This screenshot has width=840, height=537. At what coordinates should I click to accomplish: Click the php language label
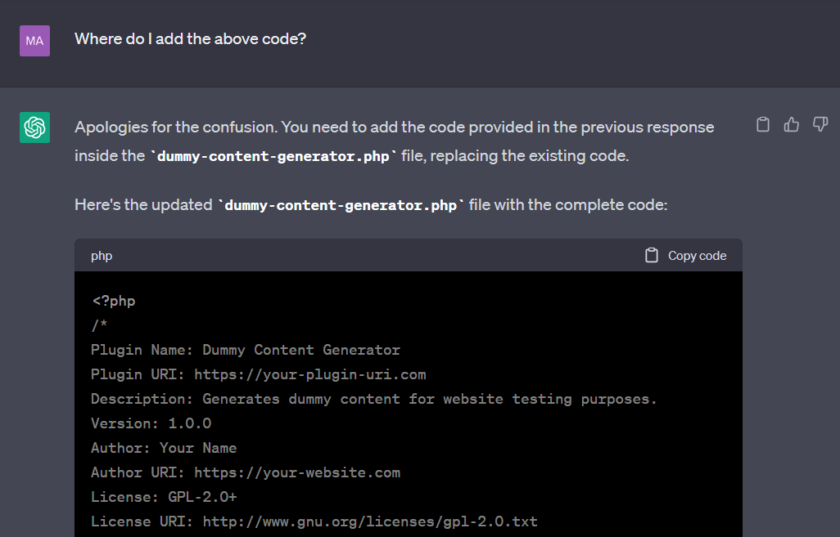point(102,256)
